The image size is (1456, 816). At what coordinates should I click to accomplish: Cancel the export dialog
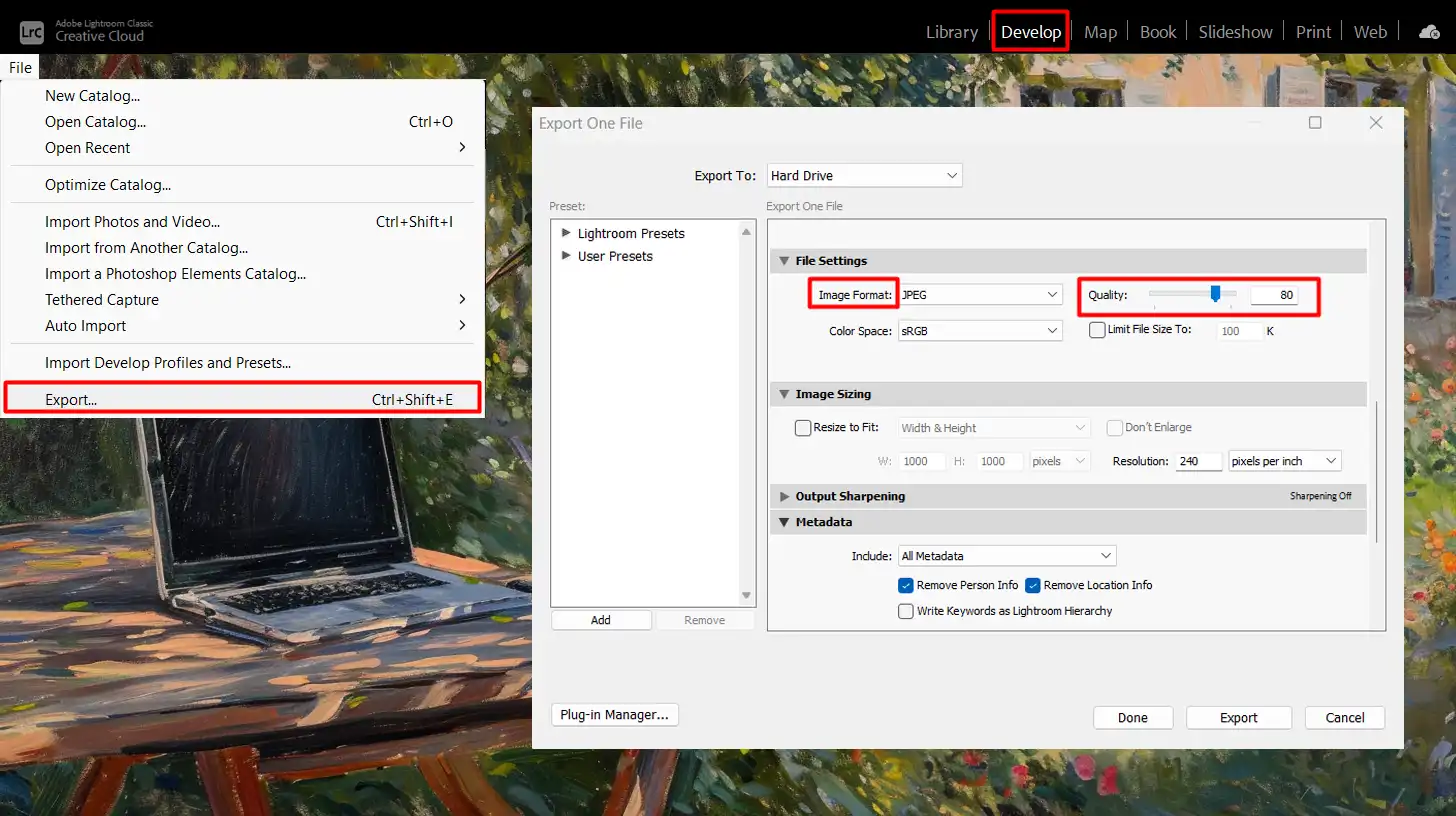(1345, 718)
